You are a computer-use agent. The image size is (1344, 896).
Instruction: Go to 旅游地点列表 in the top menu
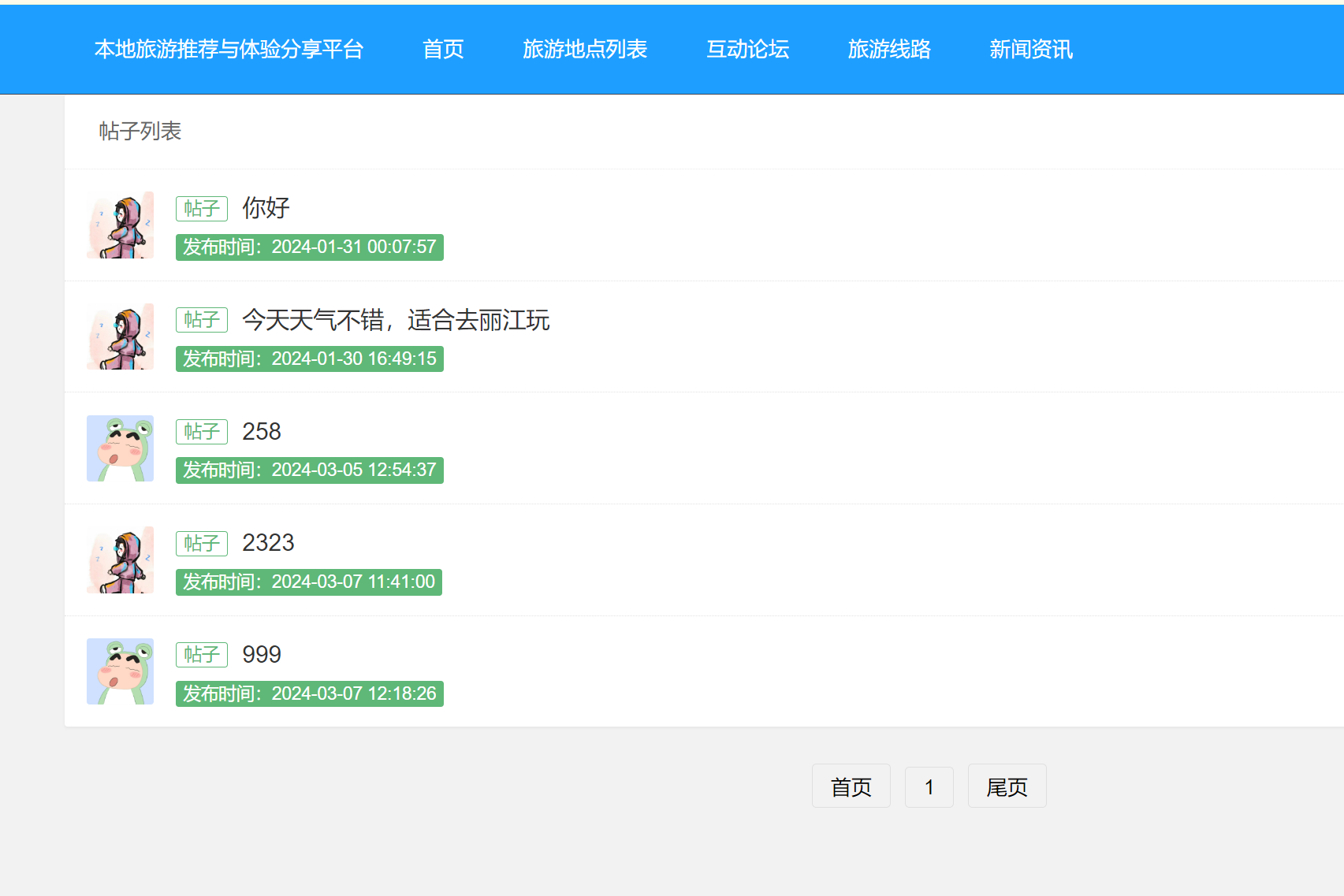585,50
